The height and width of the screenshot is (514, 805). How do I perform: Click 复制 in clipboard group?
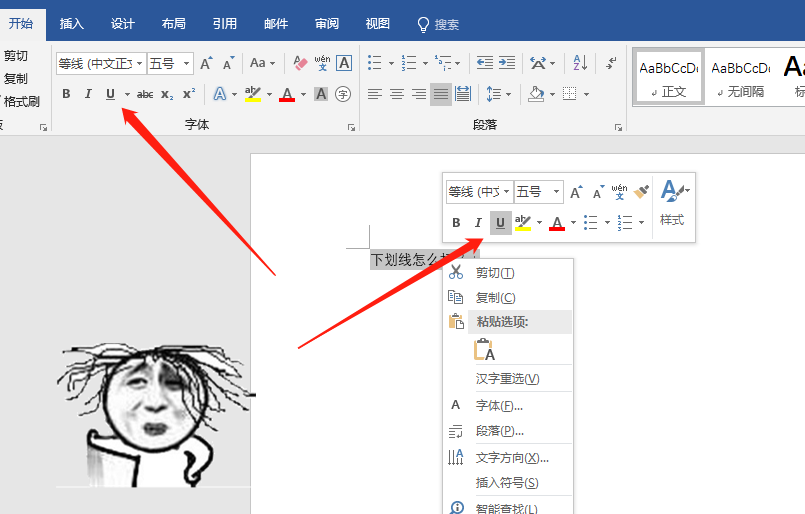click(15, 79)
